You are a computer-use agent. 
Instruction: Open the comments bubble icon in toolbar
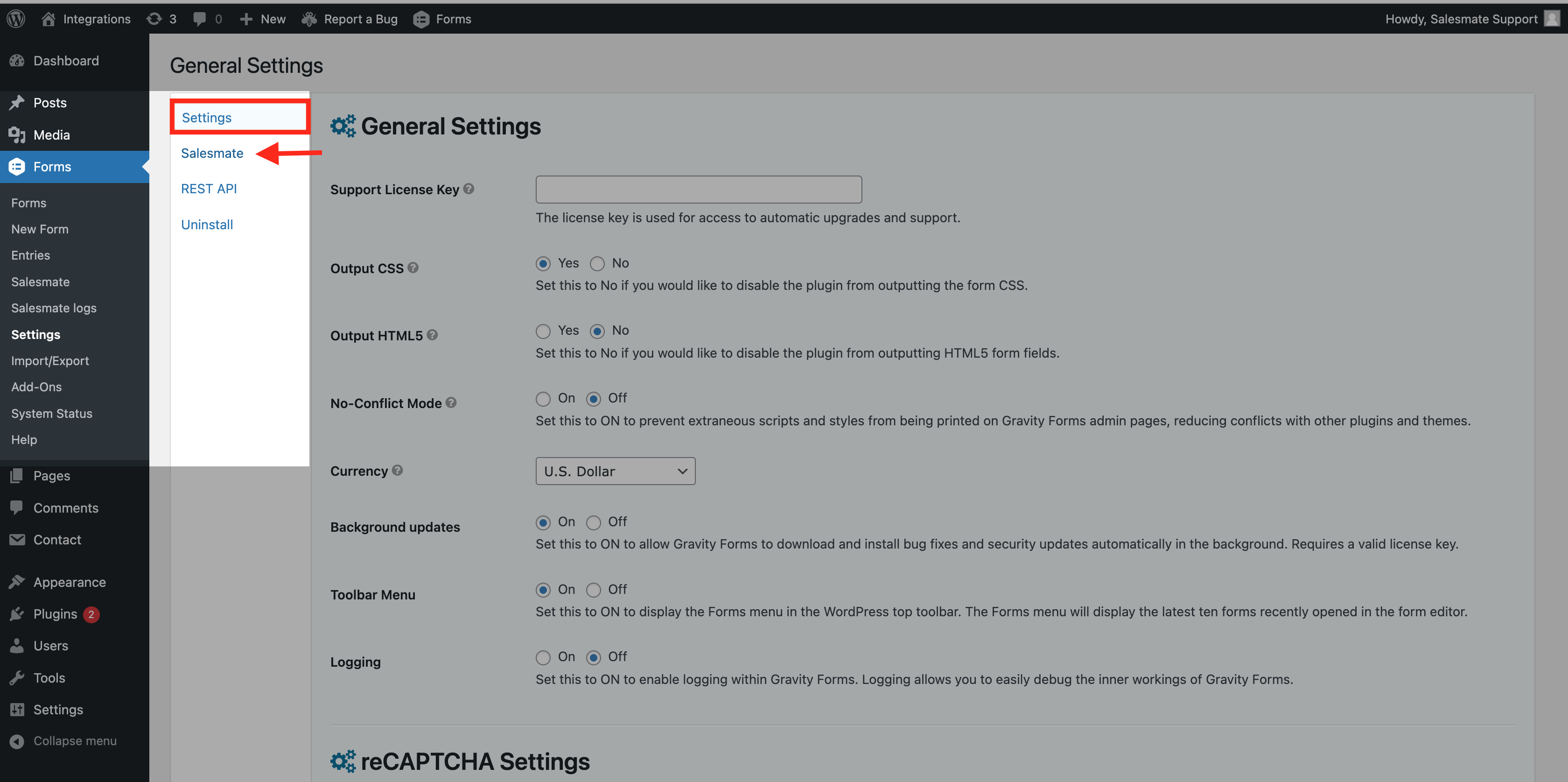(199, 19)
